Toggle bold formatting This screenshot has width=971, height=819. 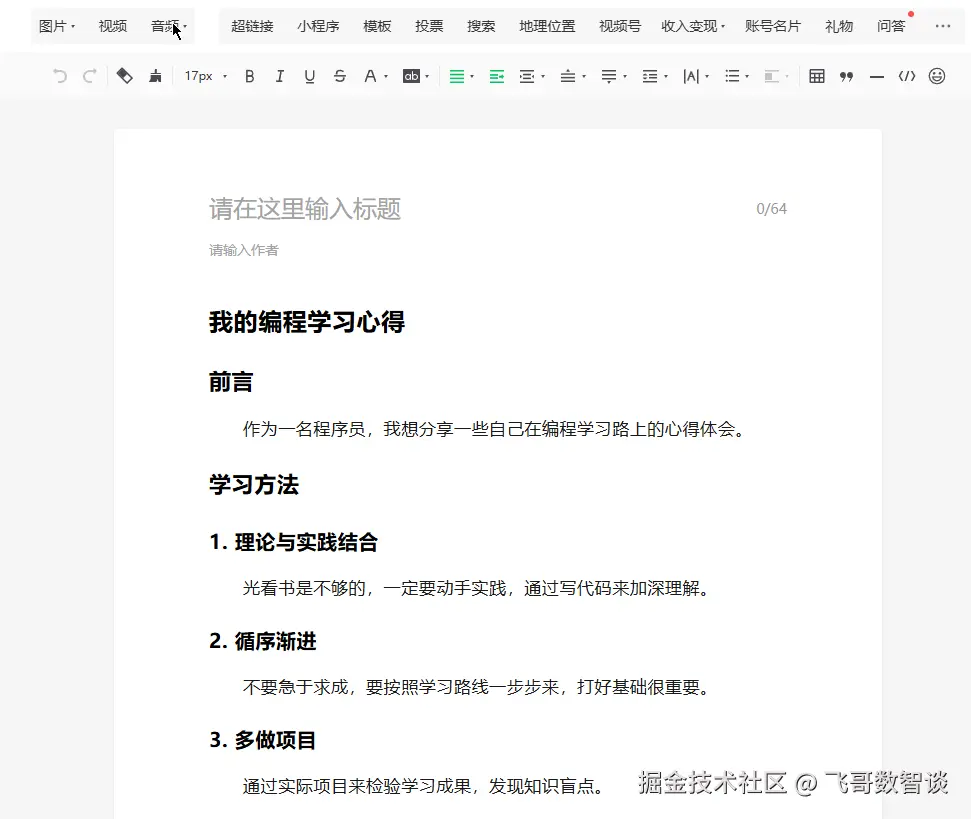click(250, 76)
